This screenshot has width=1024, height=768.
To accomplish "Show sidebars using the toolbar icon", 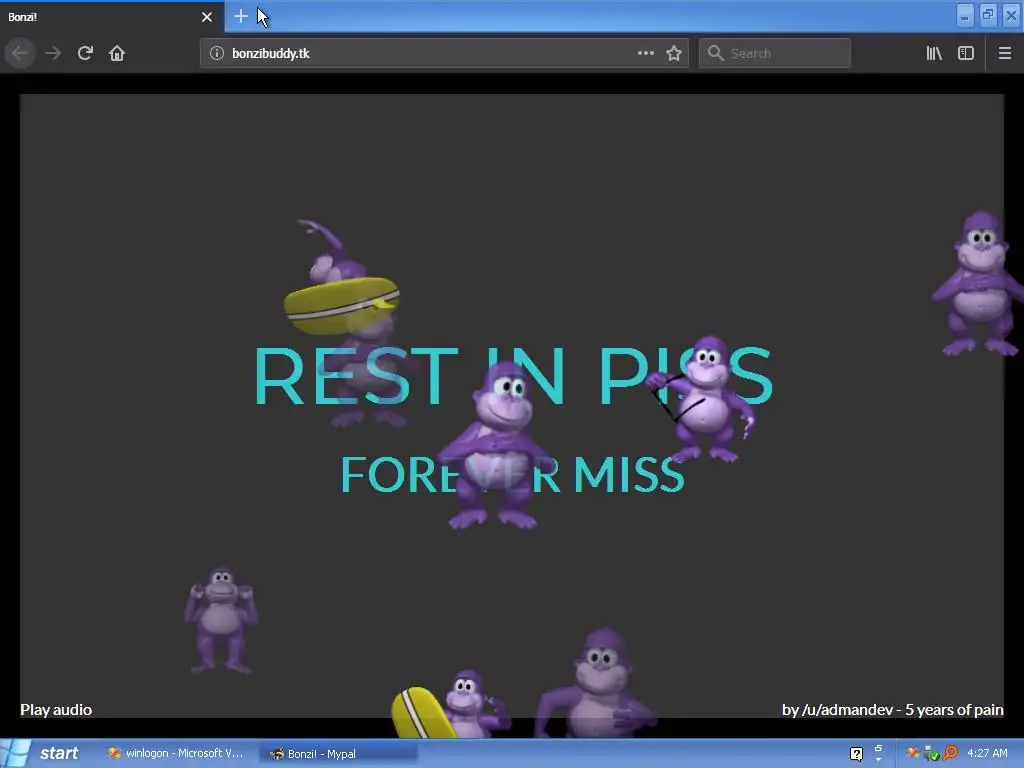I will [966, 54].
